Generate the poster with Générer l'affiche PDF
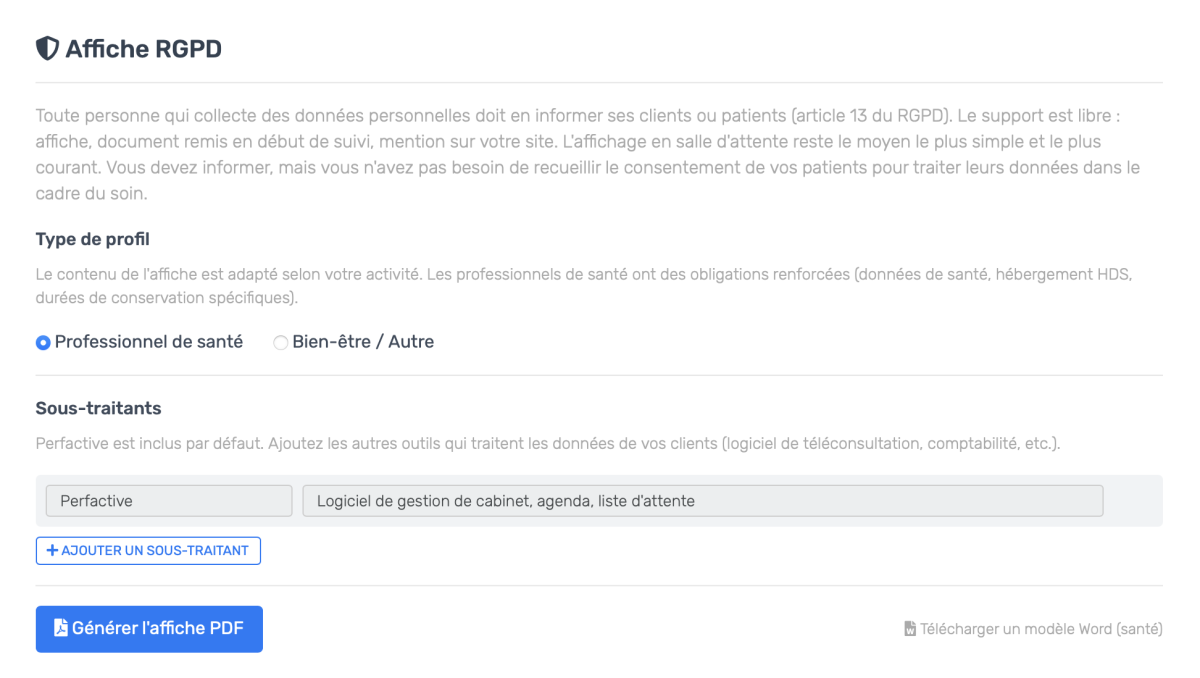 point(149,629)
